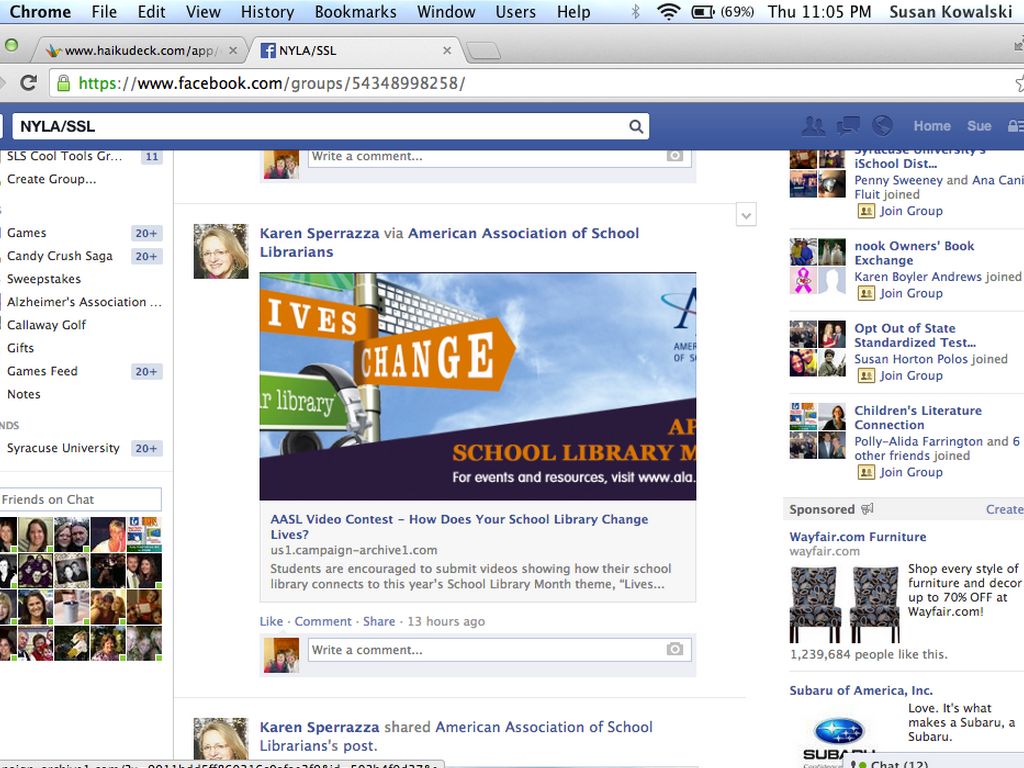Viewport: 1024px width, 768px height.
Task: Switch to the haikudeck.com tab
Action: pos(140,50)
